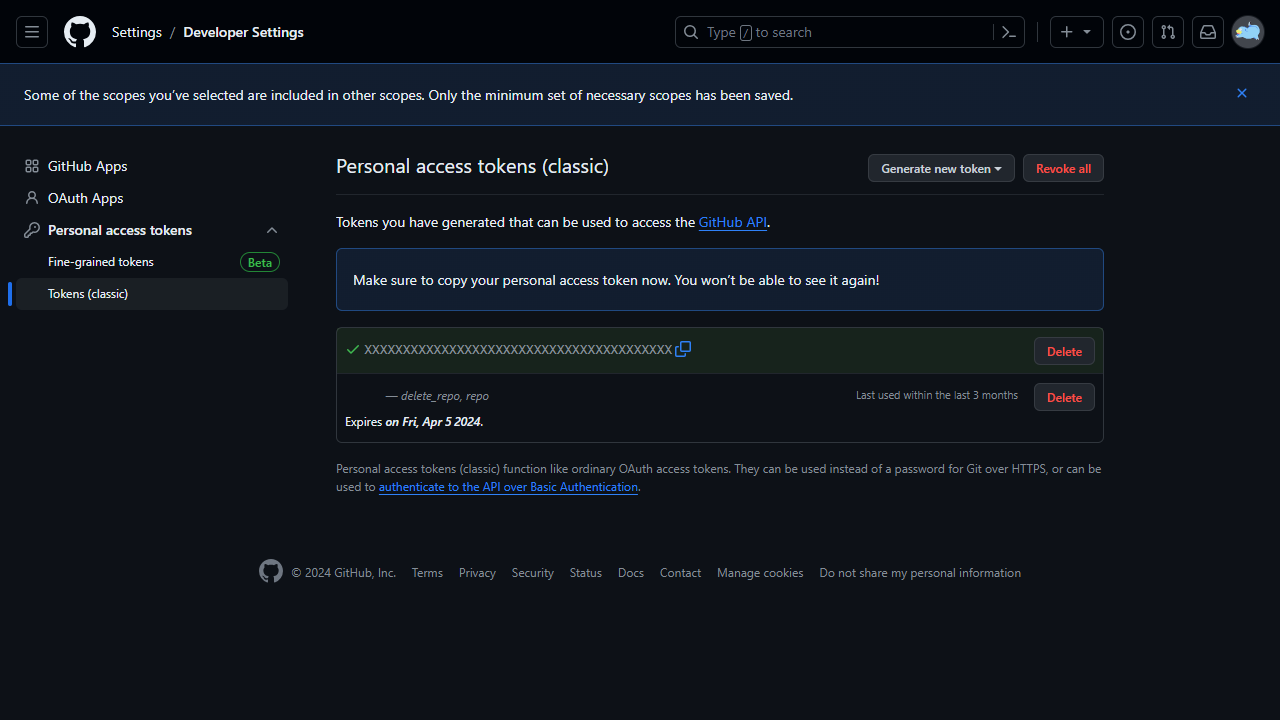The height and width of the screenshot is (720, 1280).
Task: Open the create new dropdown in header
Action: pos(1076,31)
